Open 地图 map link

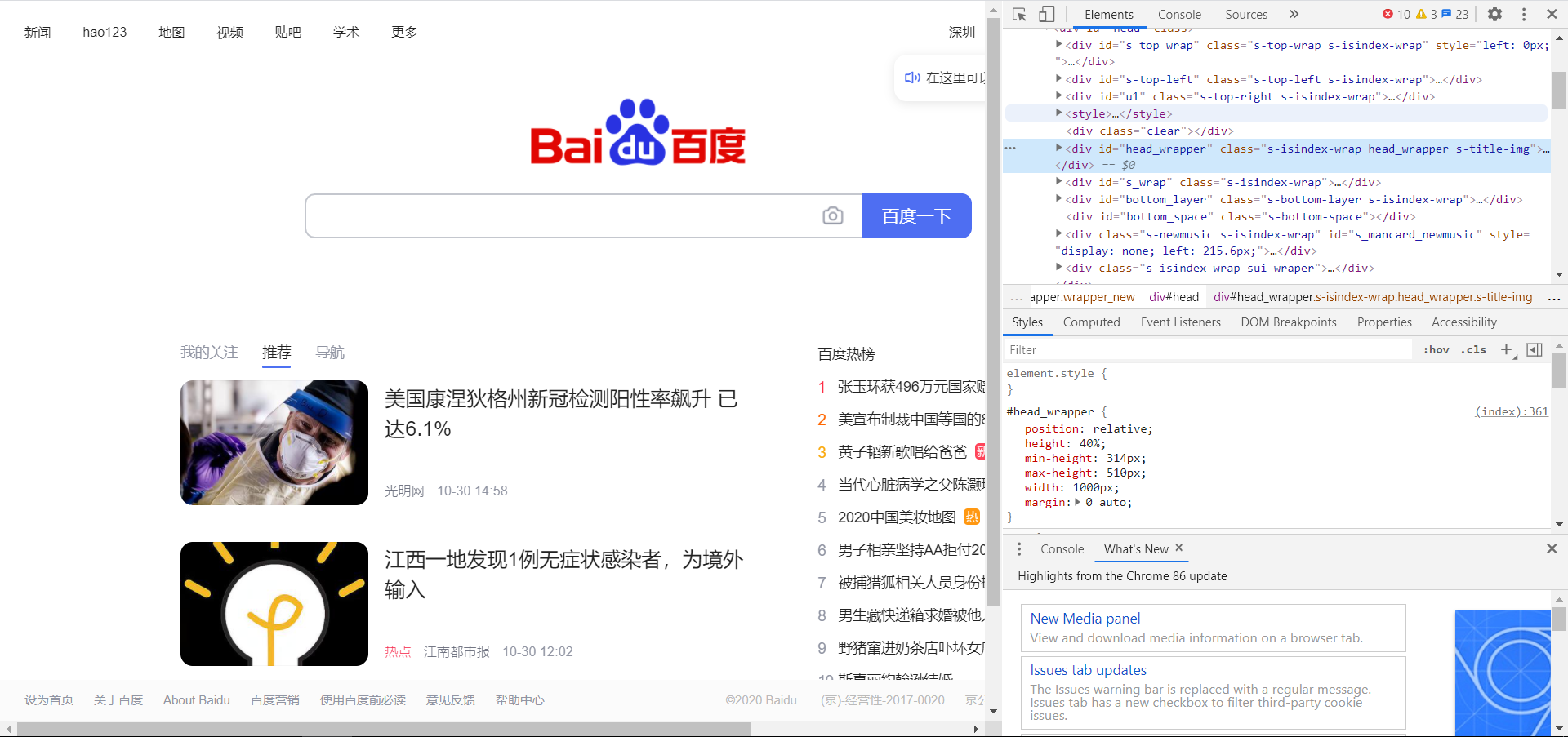[171, 32]
